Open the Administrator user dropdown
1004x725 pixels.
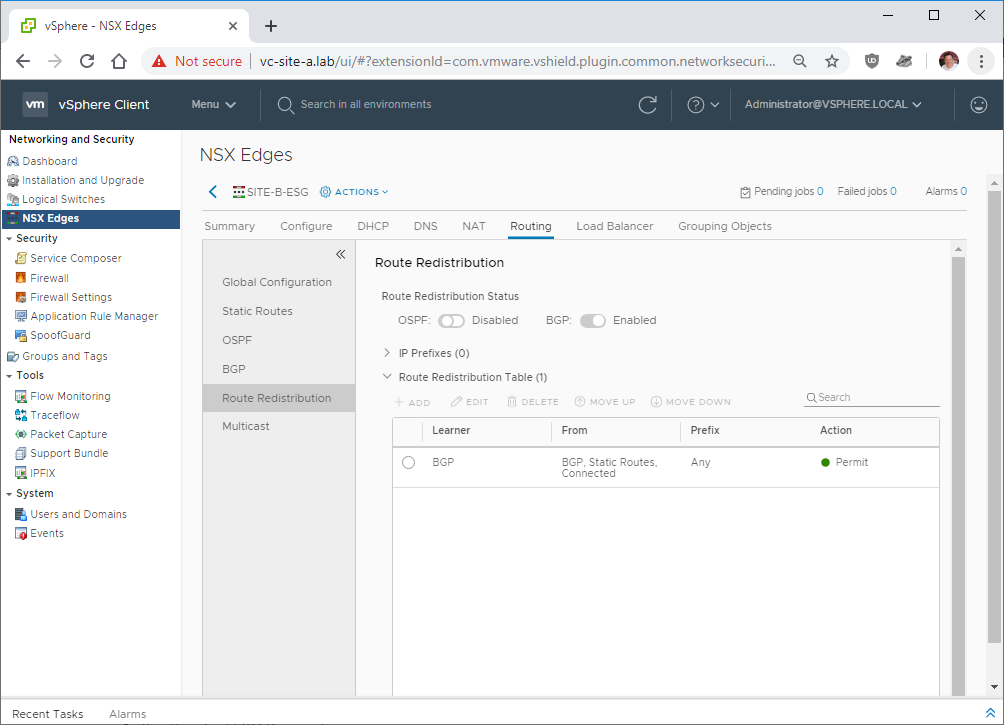[x=833, y=104]
